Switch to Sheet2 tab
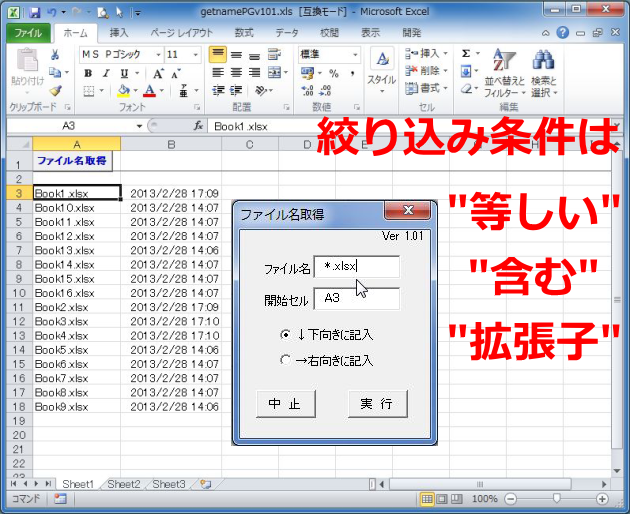630x514 pixels. click(124, 484)
